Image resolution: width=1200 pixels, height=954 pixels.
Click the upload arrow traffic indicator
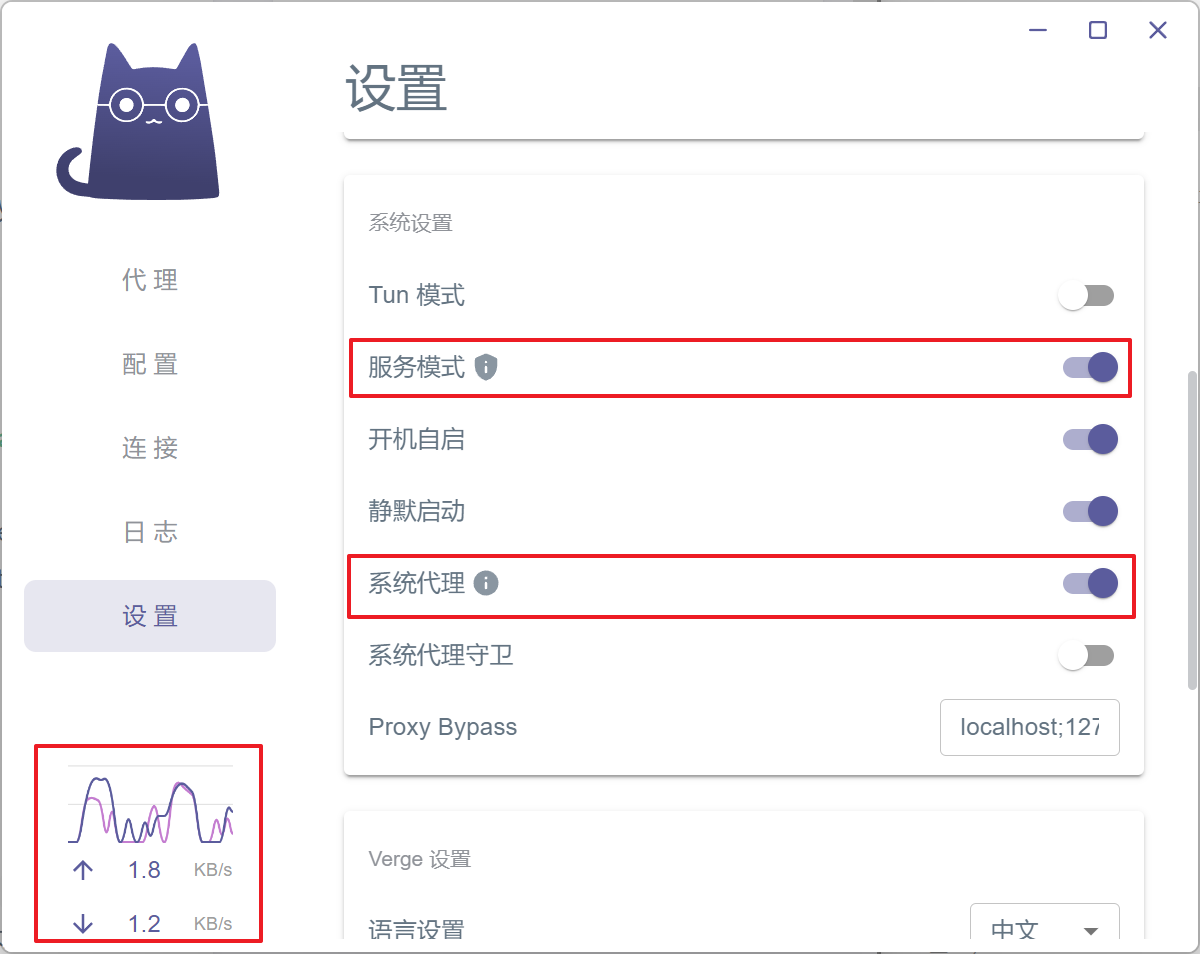click(x=82, y=870)
